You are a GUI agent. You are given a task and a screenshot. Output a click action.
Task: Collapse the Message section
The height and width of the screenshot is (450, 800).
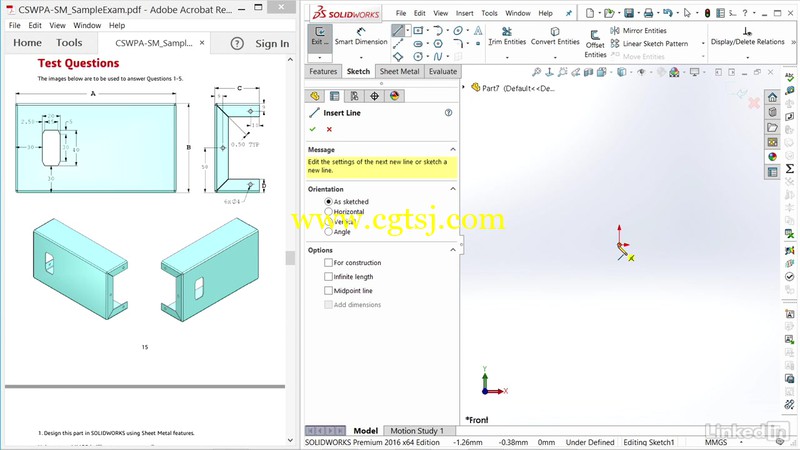pyautogui.click(x=453, y=149)
